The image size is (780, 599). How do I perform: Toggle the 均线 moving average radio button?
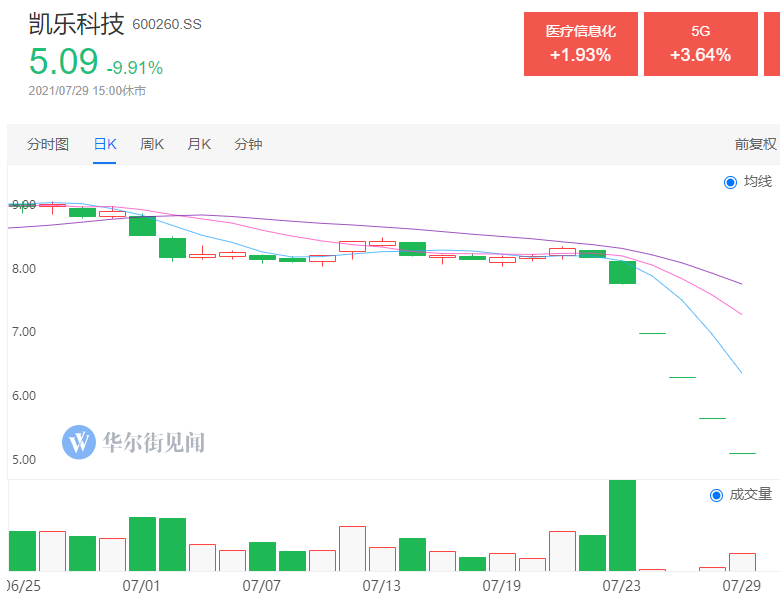(x=730, y=182)
